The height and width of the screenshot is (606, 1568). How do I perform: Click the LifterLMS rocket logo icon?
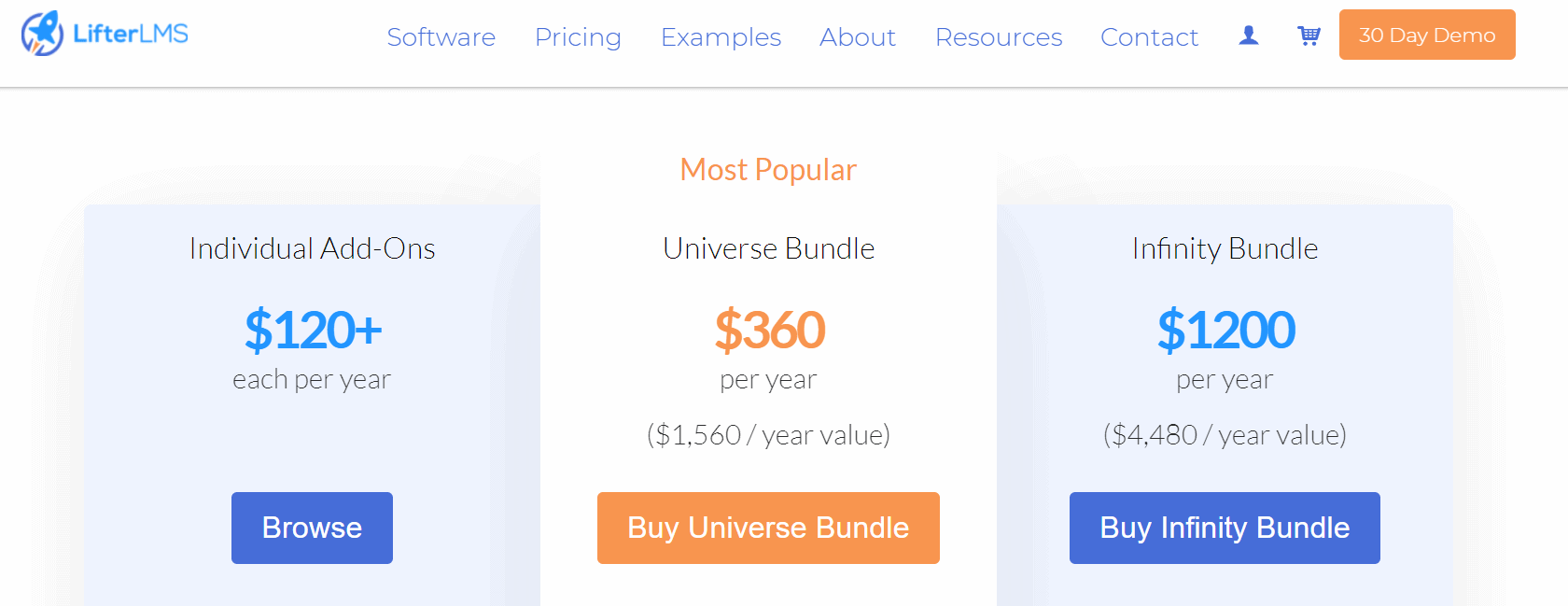point(42,34)
